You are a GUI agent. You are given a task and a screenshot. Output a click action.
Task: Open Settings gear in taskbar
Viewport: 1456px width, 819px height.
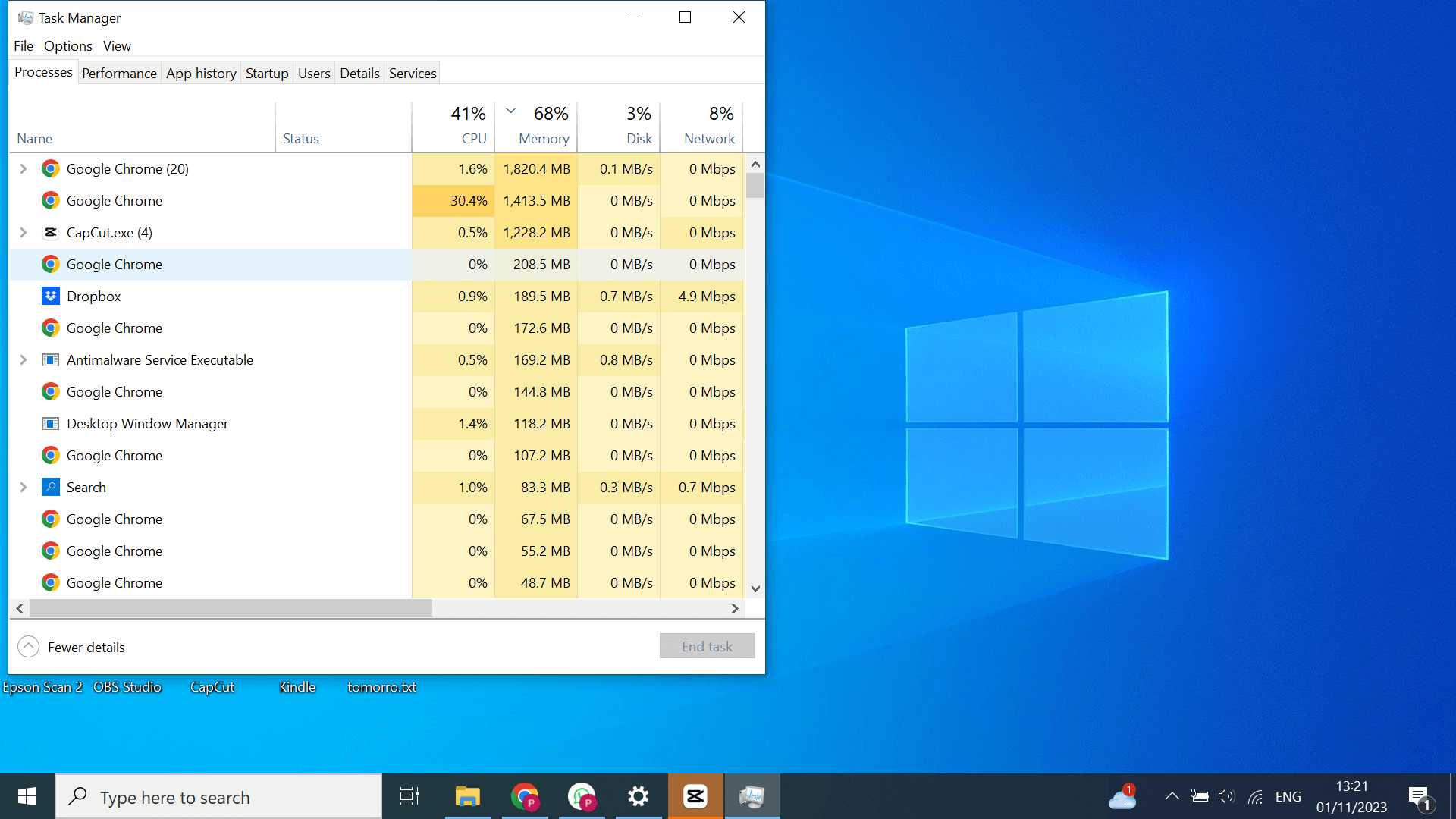[x=639, y=796]
